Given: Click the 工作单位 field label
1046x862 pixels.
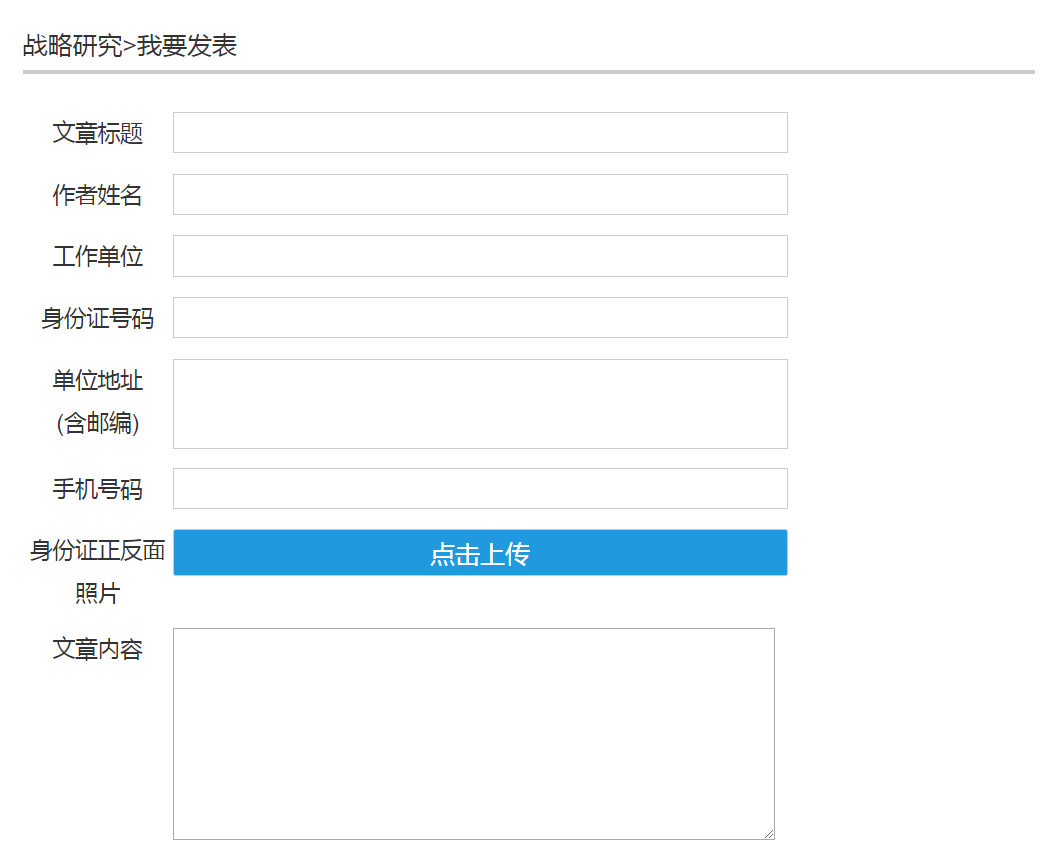Looking at the screenshot, I should pos(99,256).
